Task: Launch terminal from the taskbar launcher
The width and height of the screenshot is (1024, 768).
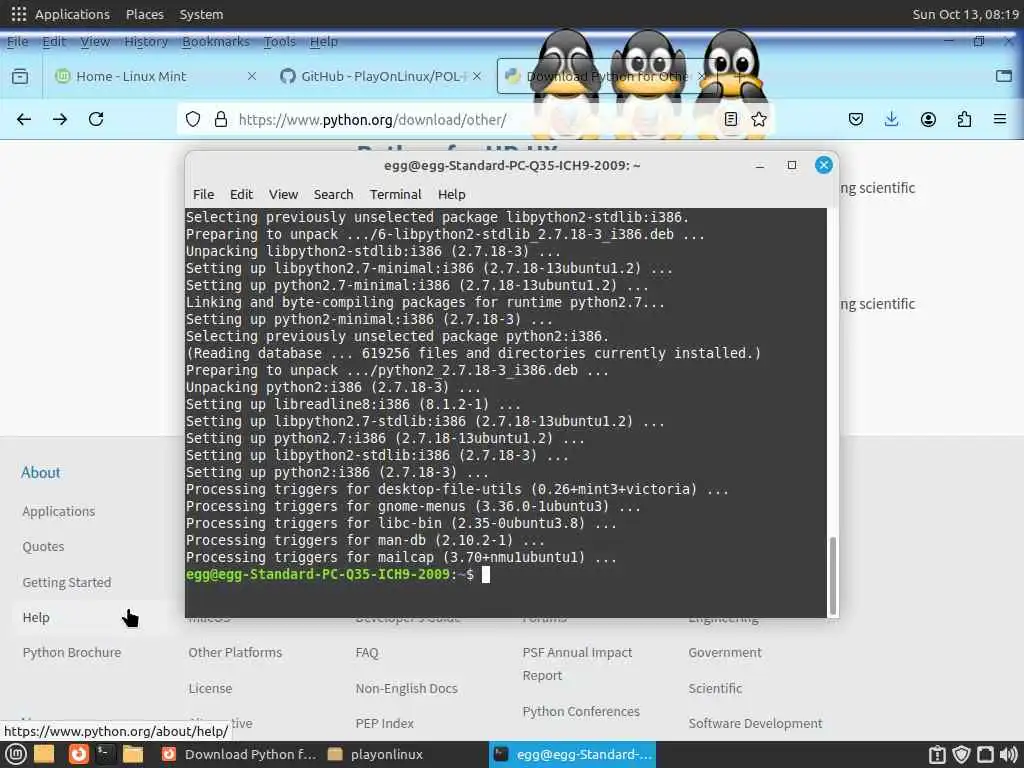Action: 104,754
